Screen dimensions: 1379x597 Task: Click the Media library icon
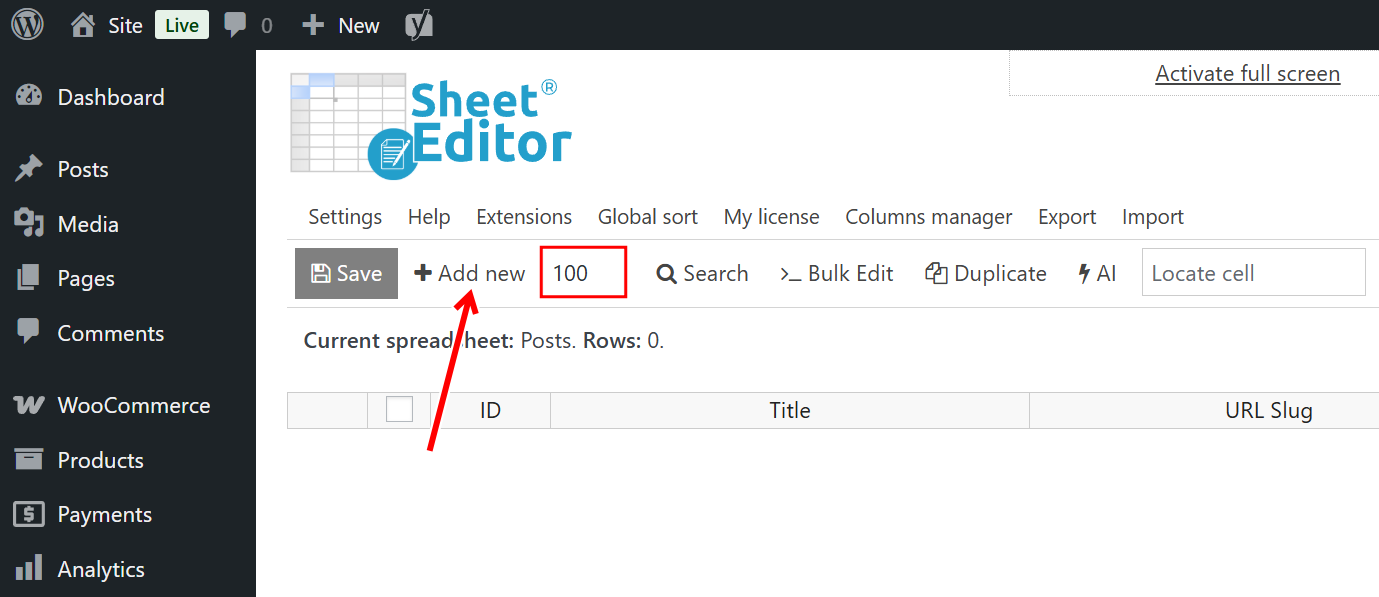point(29,224)
